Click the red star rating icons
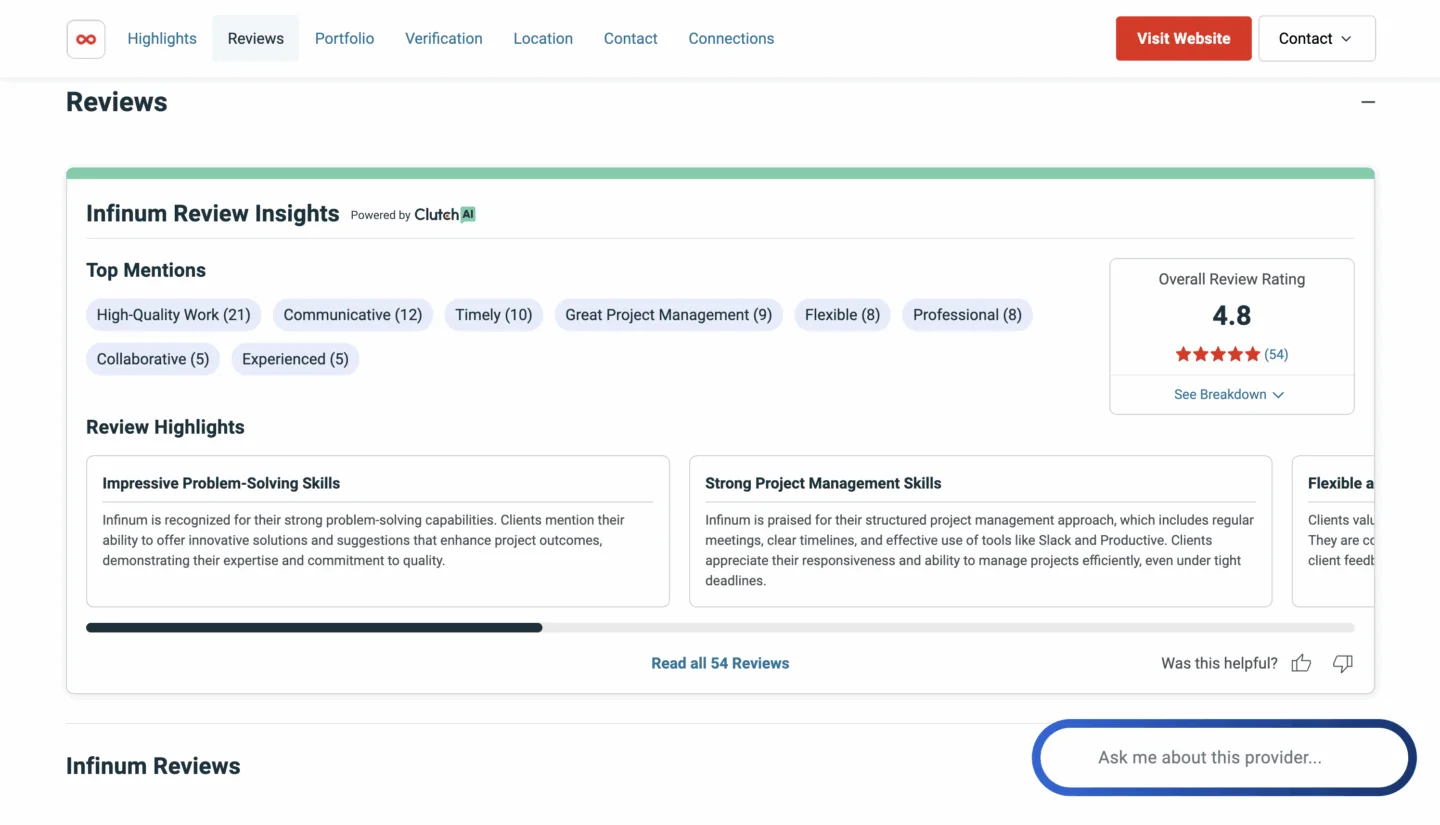Screen dimensions: 1440x825 (x=1217, y=354)
